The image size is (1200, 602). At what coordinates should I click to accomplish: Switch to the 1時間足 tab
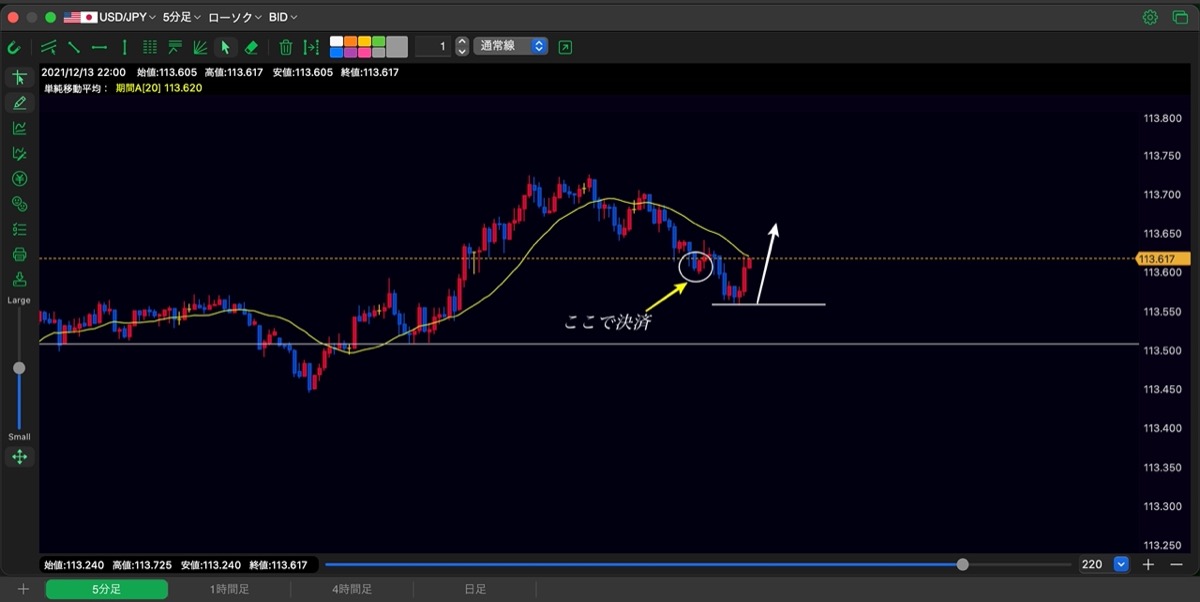229,590
